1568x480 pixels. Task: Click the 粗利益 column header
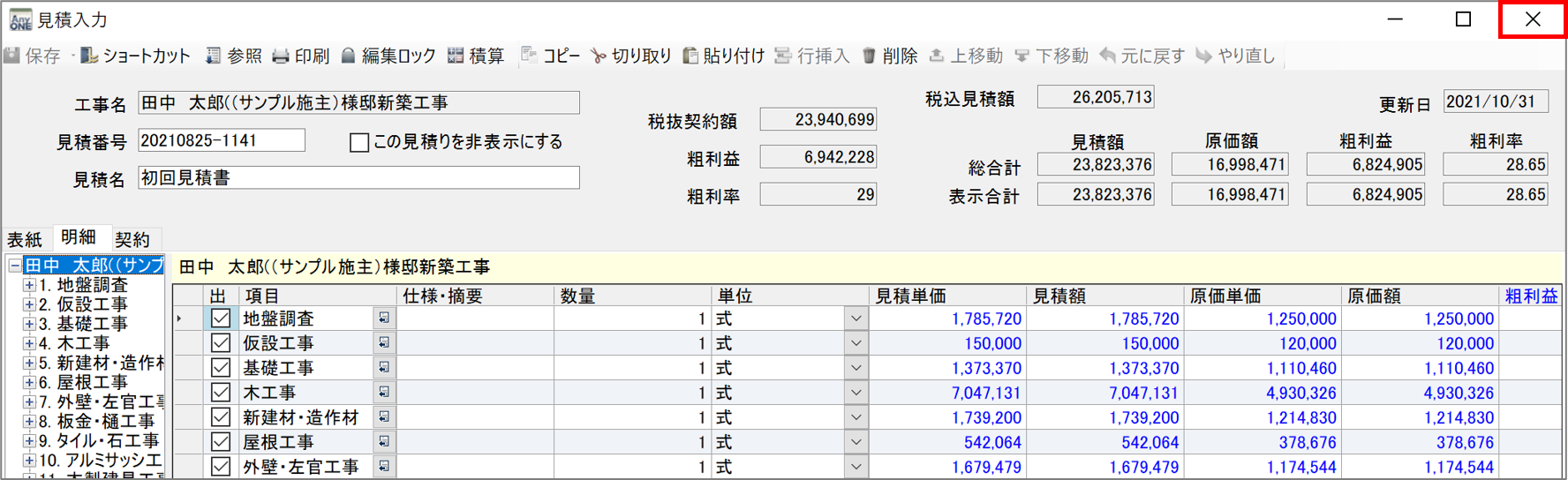1531,296
